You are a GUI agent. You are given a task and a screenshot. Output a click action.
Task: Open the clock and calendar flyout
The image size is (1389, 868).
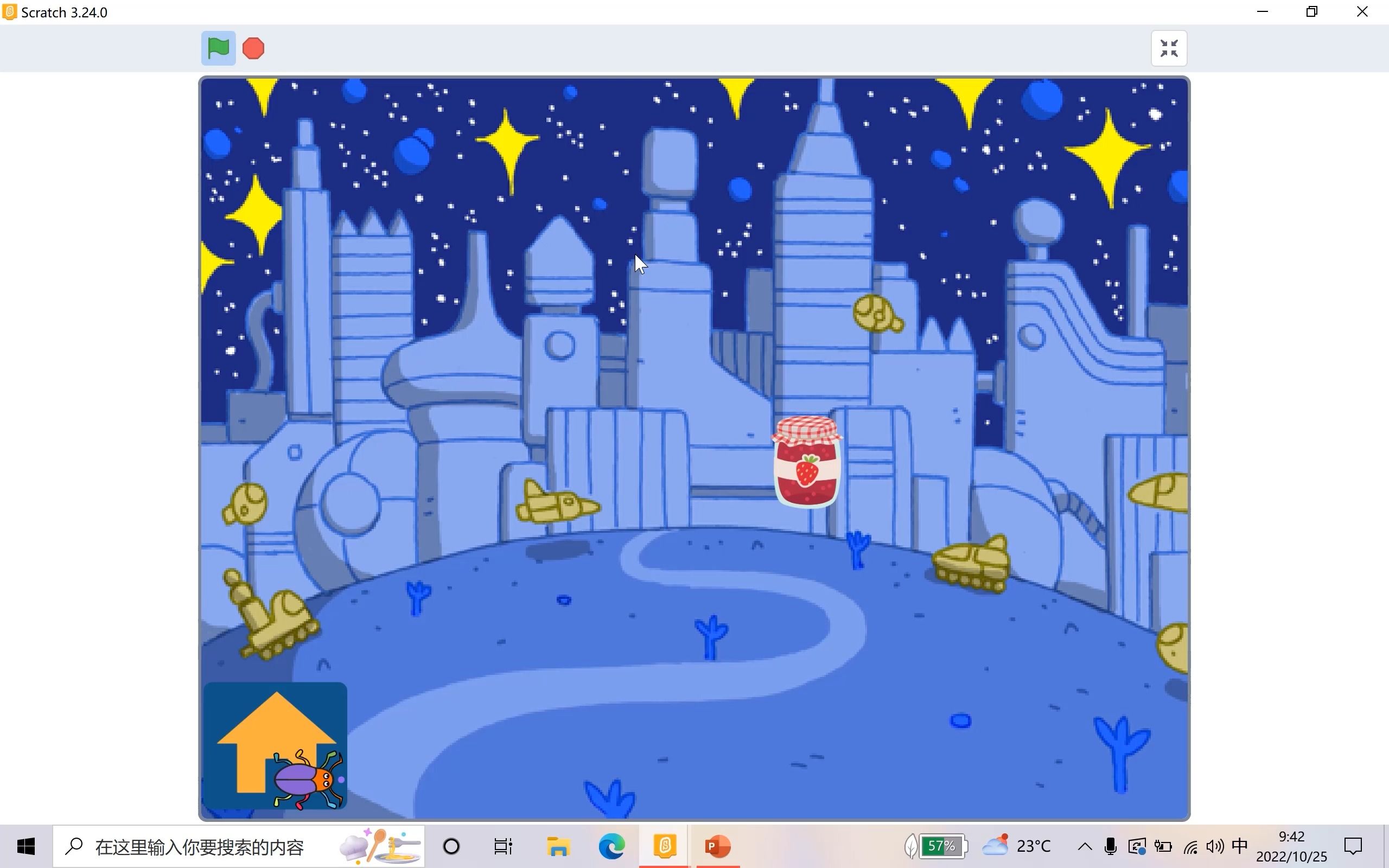tap(1293, 846)
